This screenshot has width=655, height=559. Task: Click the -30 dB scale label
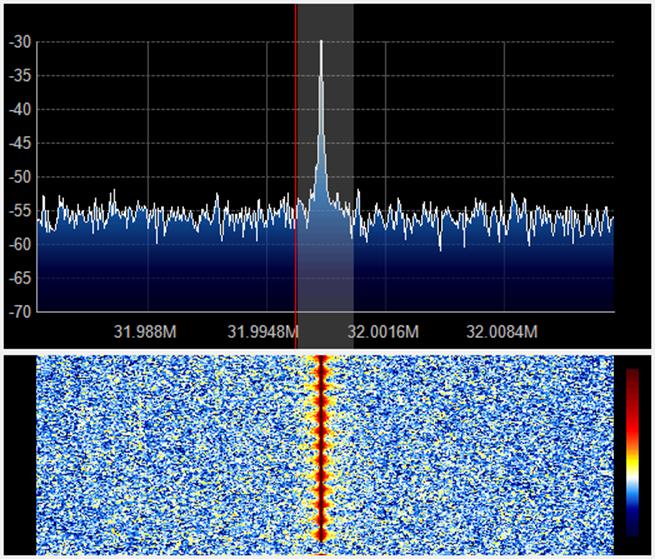tap(20, 42)
